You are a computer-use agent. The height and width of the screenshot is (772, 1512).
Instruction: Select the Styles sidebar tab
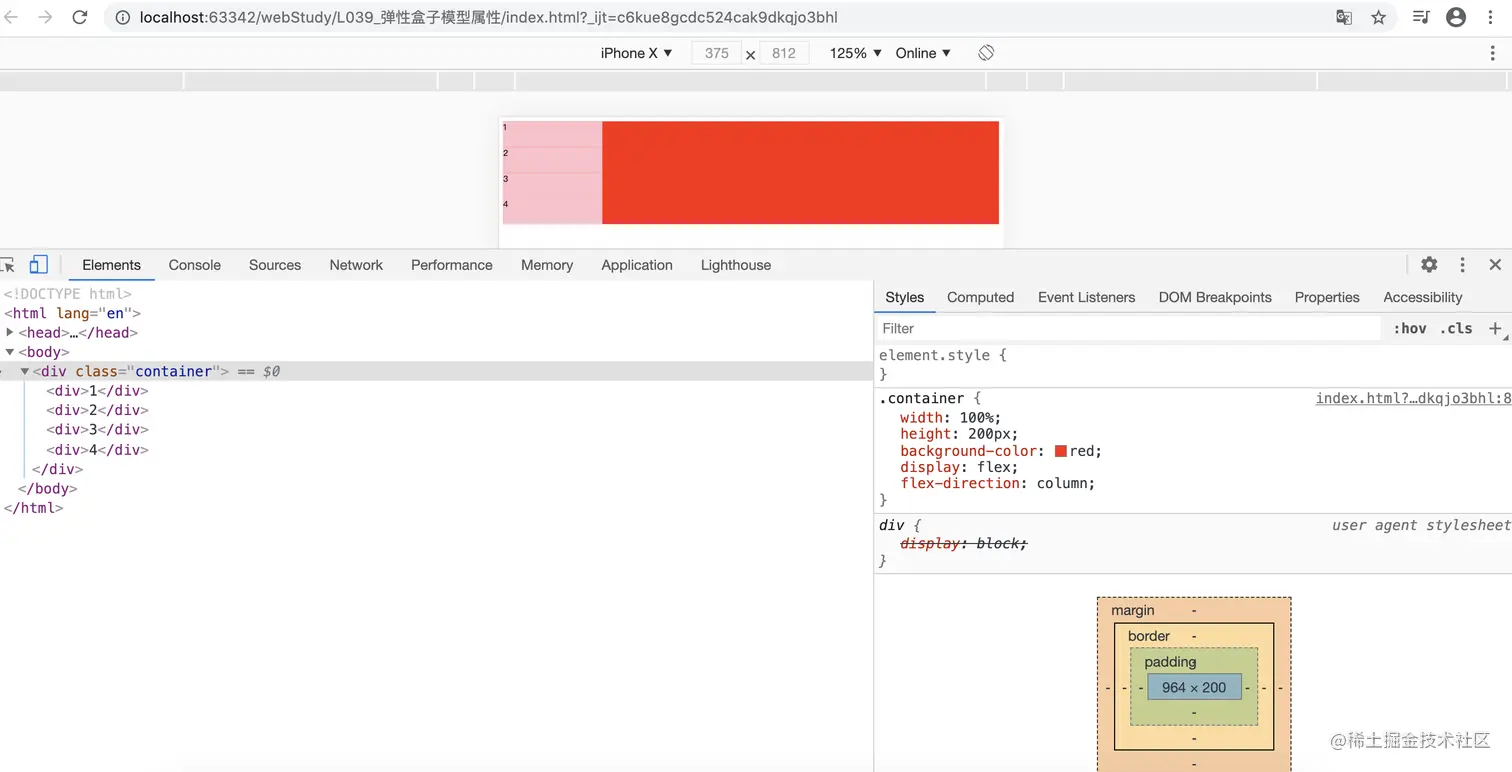(x=905, y=297)
